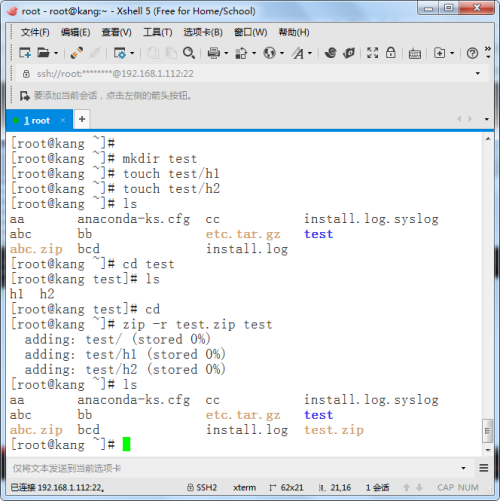500x501 pixels.
Task: Click the Help question mark icon
Action: [x=472, y=53]
